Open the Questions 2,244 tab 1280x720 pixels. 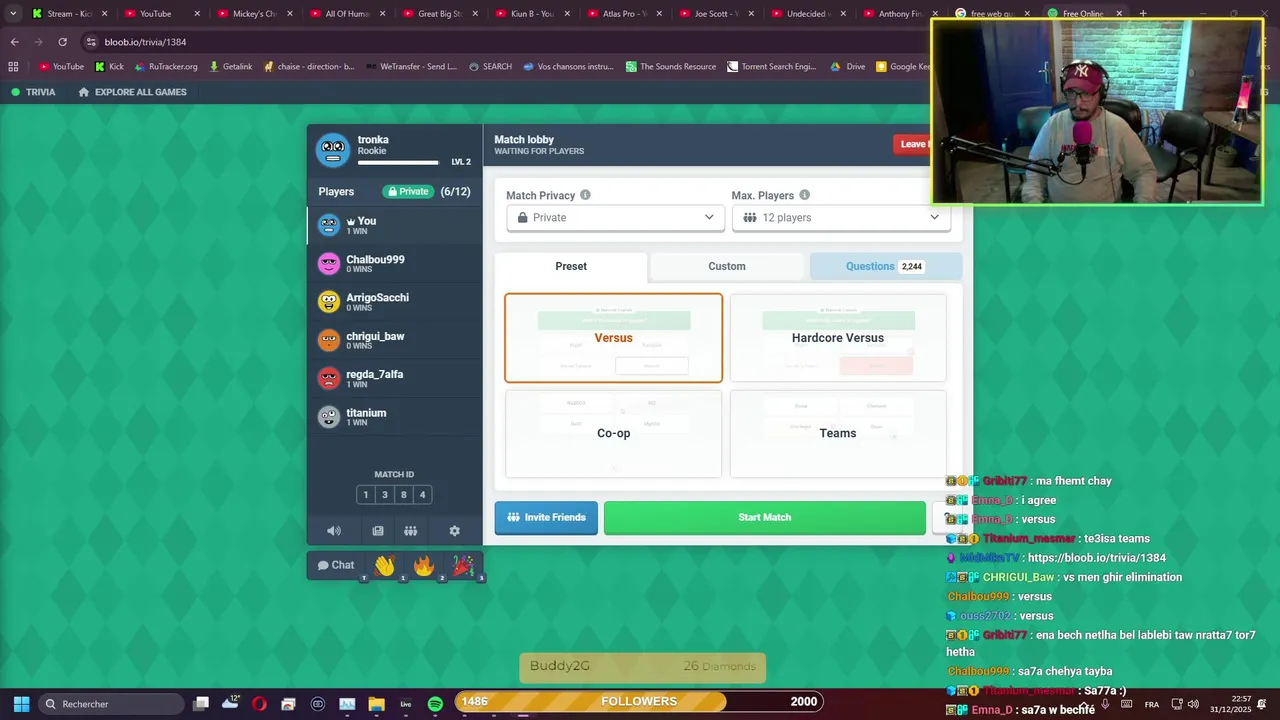click(x=885, y=266)
